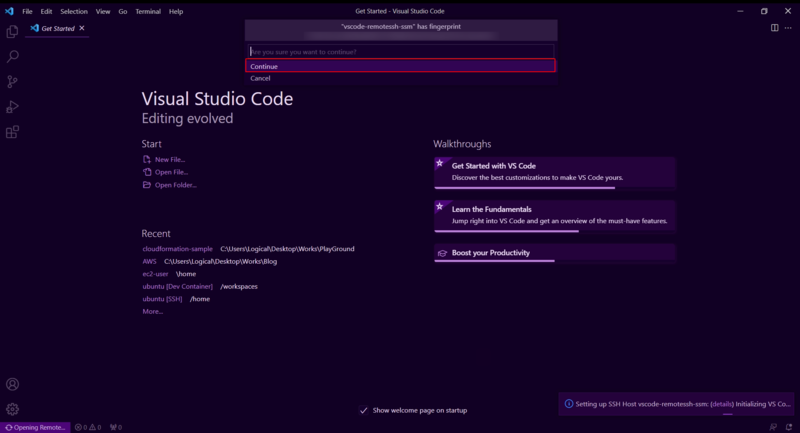
Task: Open the View menu
Action: point(103,11)
